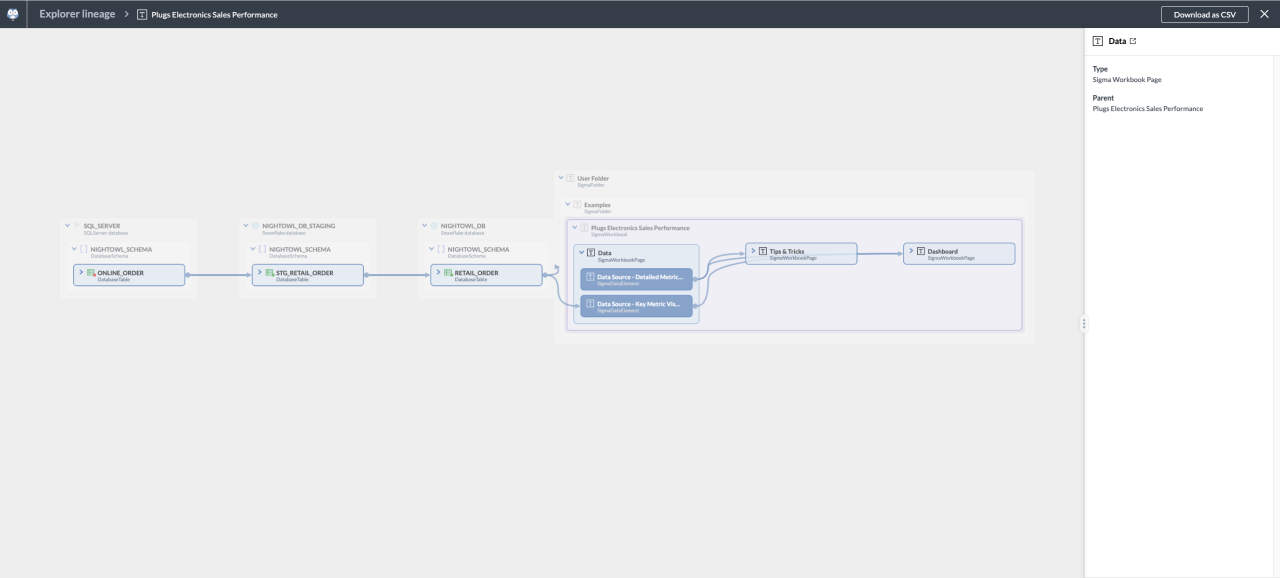1280x578 pixels.
Task: Select the Data Source - Detailed Metric element
Action: coord(636,279)
